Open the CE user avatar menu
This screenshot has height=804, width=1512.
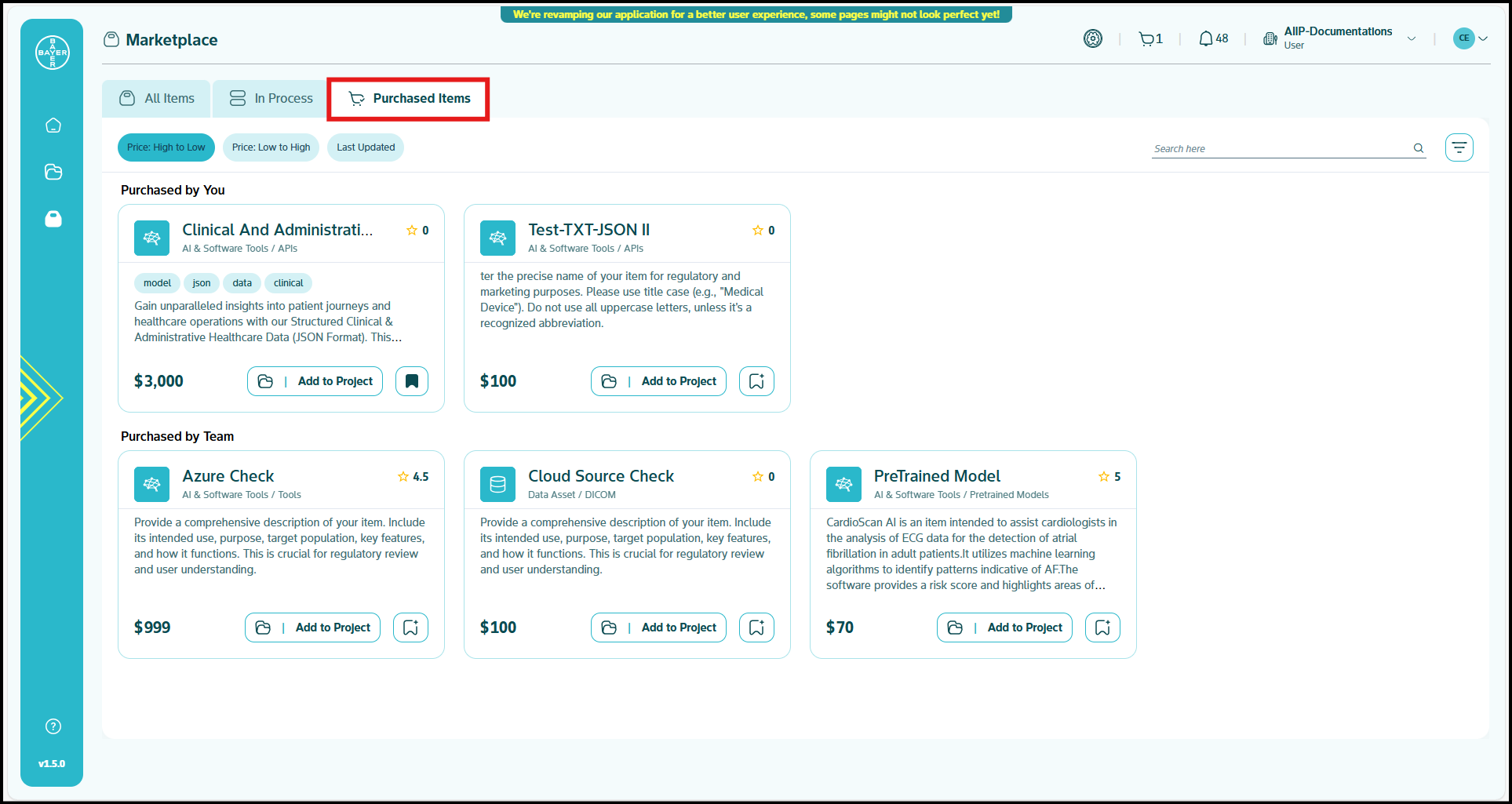[x=1470, y=38]
